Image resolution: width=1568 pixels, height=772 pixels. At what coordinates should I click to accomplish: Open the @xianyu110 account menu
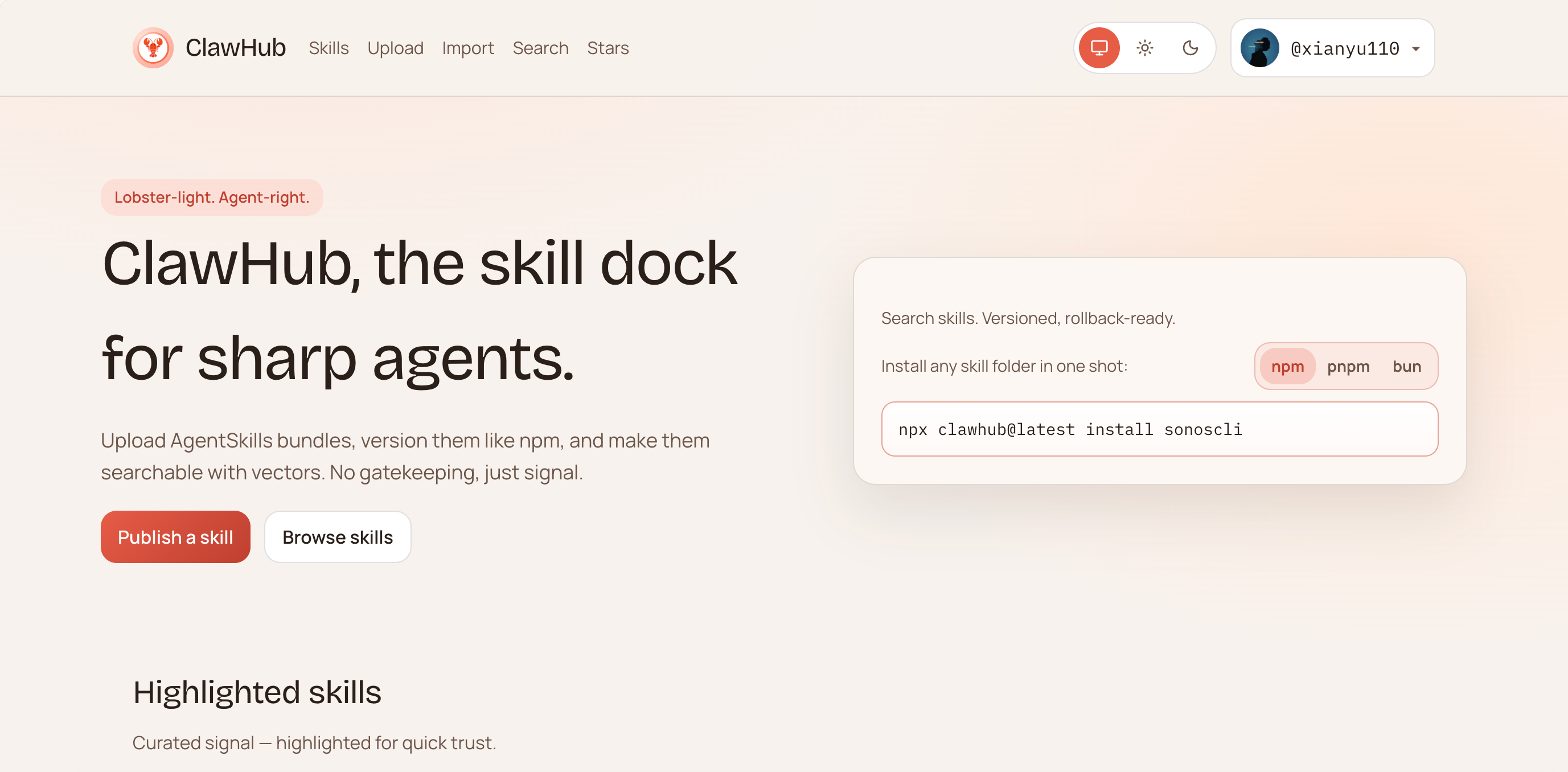[1344, 49]
